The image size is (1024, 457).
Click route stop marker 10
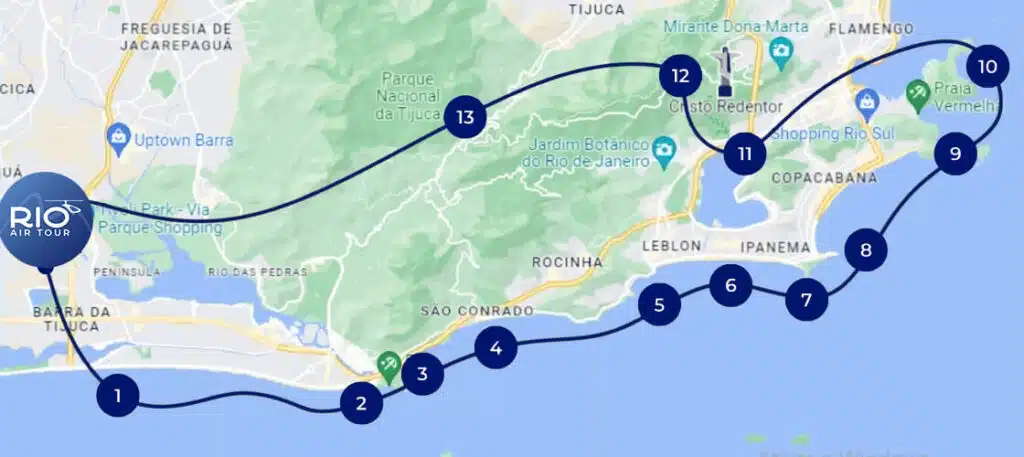point(987,66)
